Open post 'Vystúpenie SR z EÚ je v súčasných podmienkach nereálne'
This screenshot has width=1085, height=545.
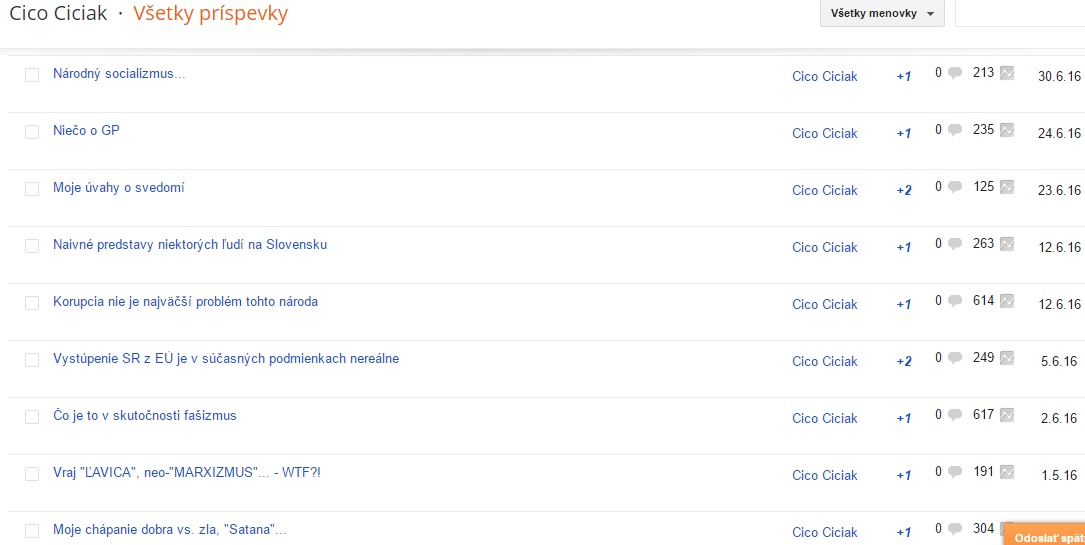226,359
